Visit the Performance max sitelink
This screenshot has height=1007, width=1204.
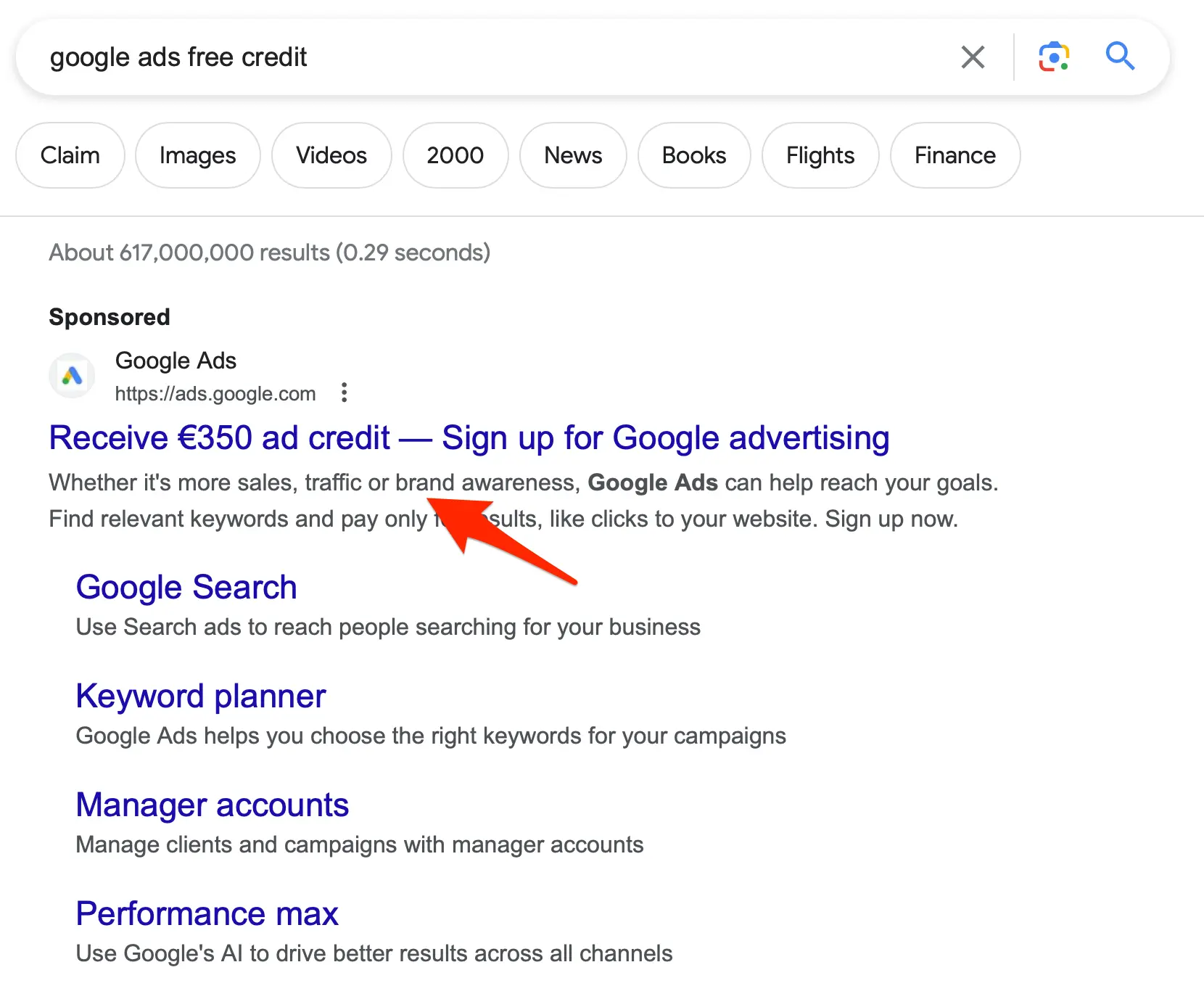(207, 914)
